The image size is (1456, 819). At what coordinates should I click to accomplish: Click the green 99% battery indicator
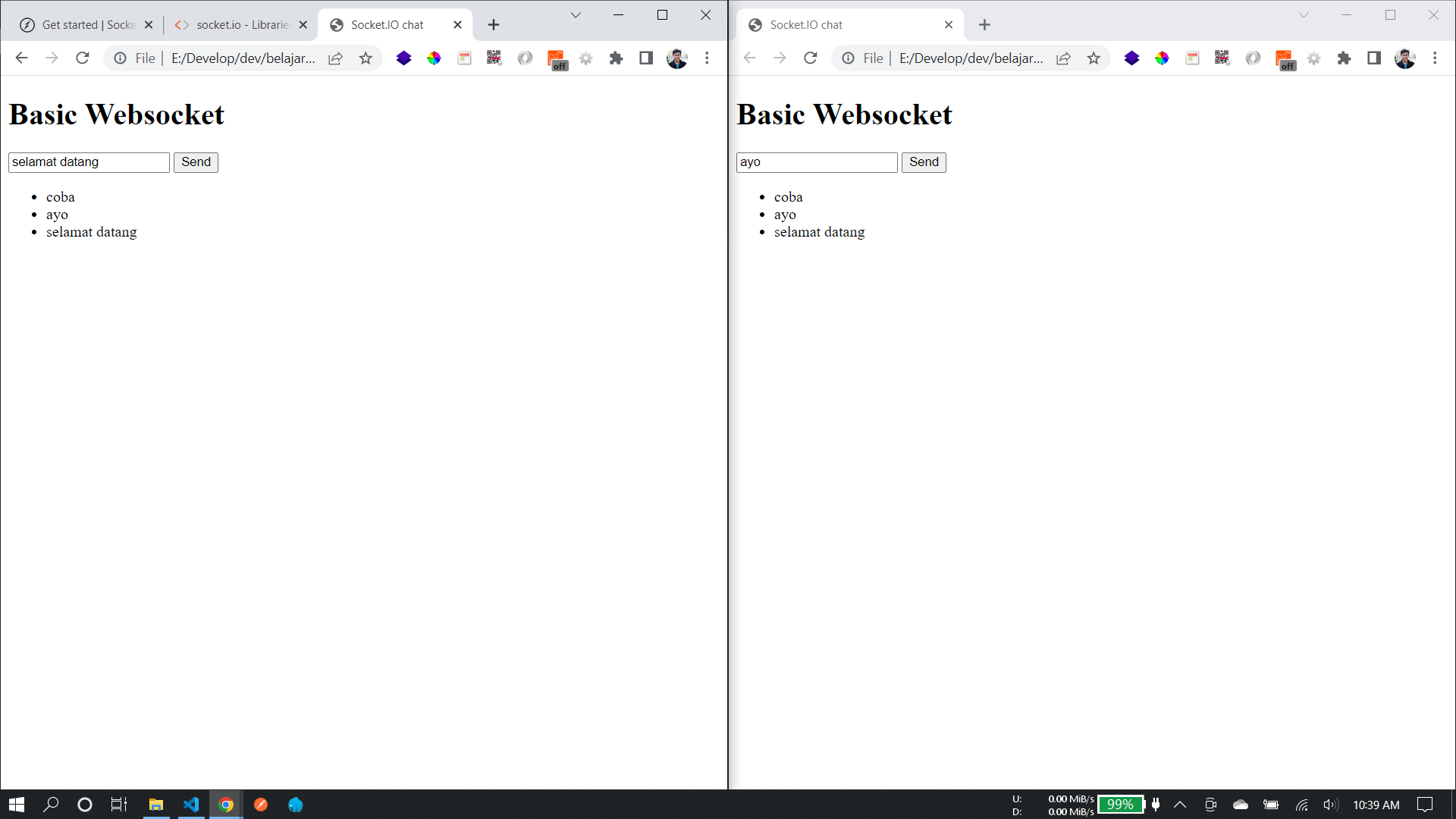[x=1120, y=805]
